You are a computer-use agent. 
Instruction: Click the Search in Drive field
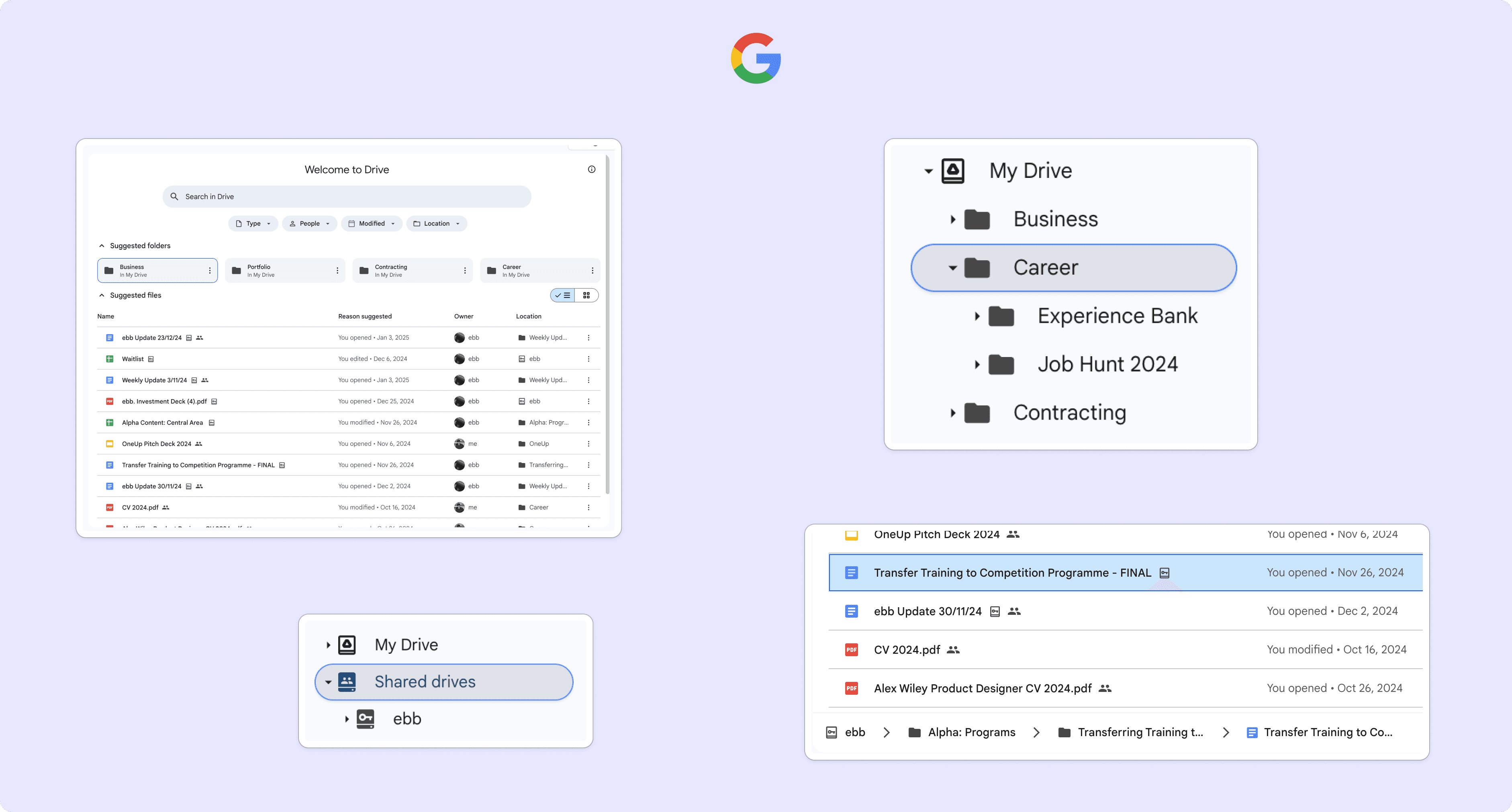pyautogui.click(x=347, y=196)
